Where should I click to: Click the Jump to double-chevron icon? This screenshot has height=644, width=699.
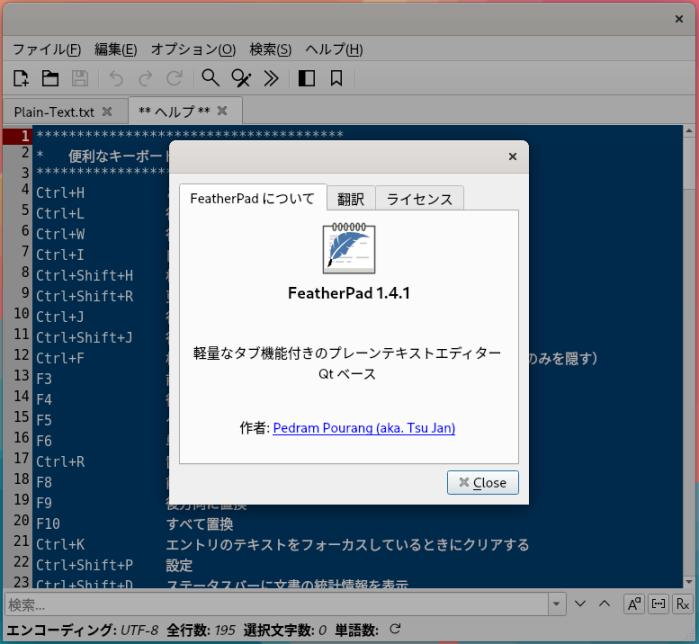pyautogui.click(x=271, y=78)
